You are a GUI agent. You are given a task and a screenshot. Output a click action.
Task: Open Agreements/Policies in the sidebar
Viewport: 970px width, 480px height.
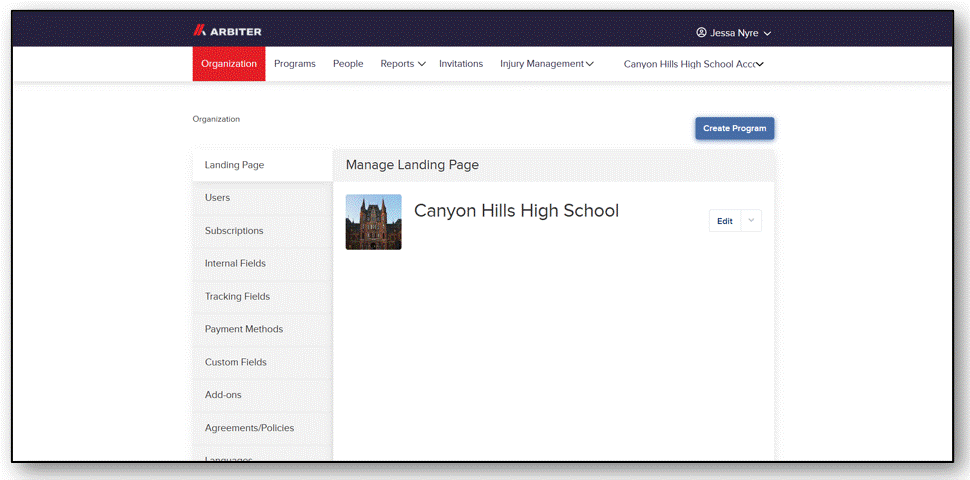262,427
